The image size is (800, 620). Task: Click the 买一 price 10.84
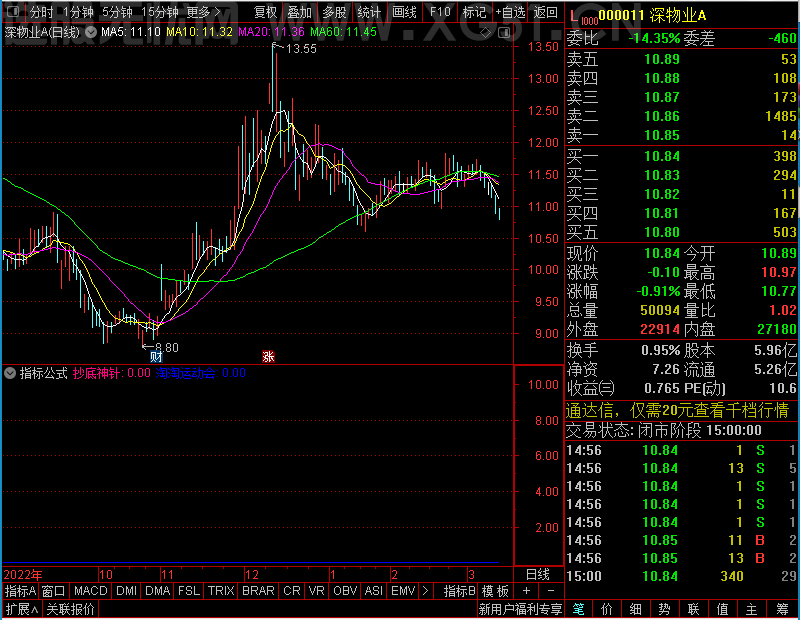tap(662, 156)
